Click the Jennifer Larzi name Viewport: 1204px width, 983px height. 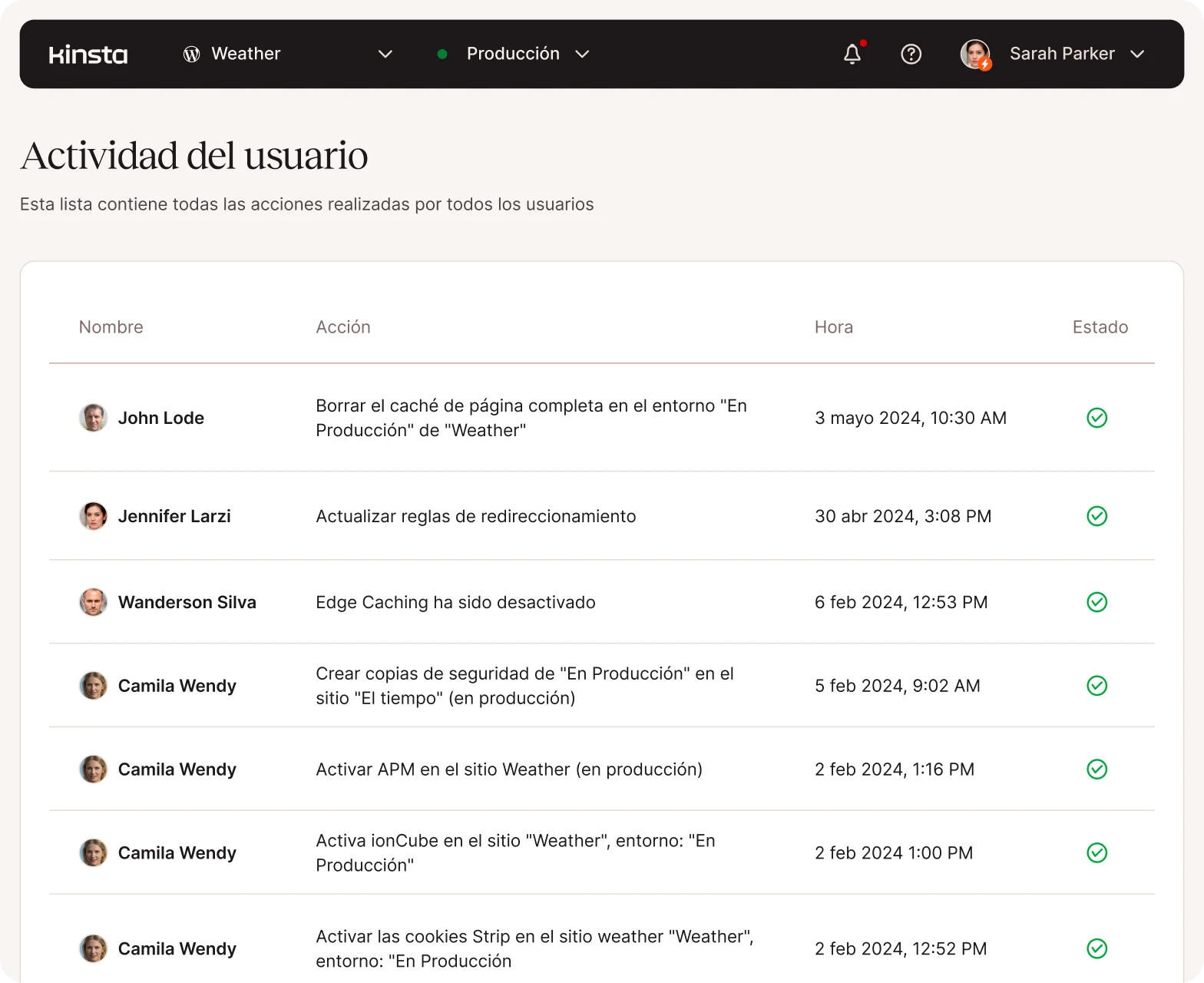click(x=174, y=516)
